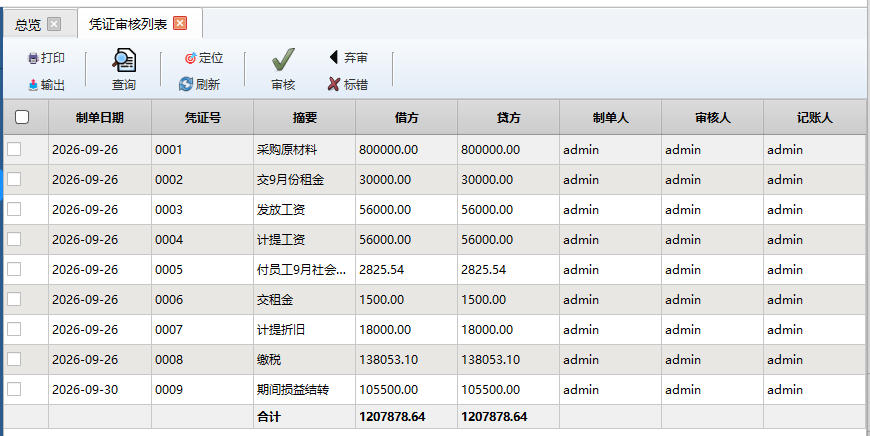Click the 查询 button label
870x436 pixels.
pos(124,85)
